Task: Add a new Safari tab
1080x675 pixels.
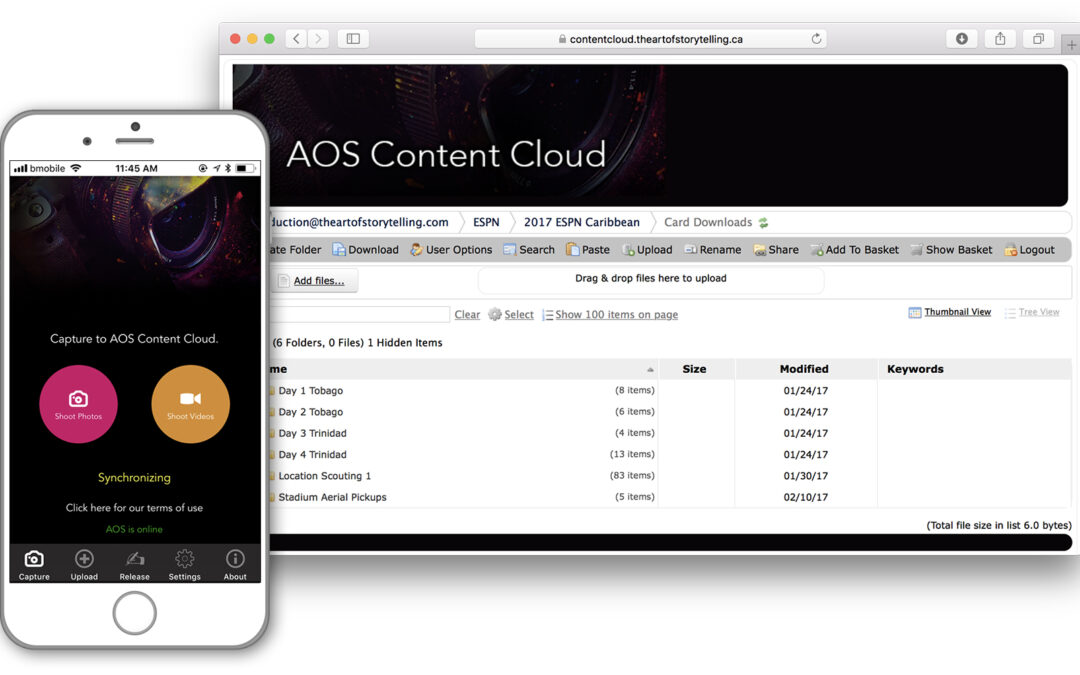Action: tap(1071, 45)
